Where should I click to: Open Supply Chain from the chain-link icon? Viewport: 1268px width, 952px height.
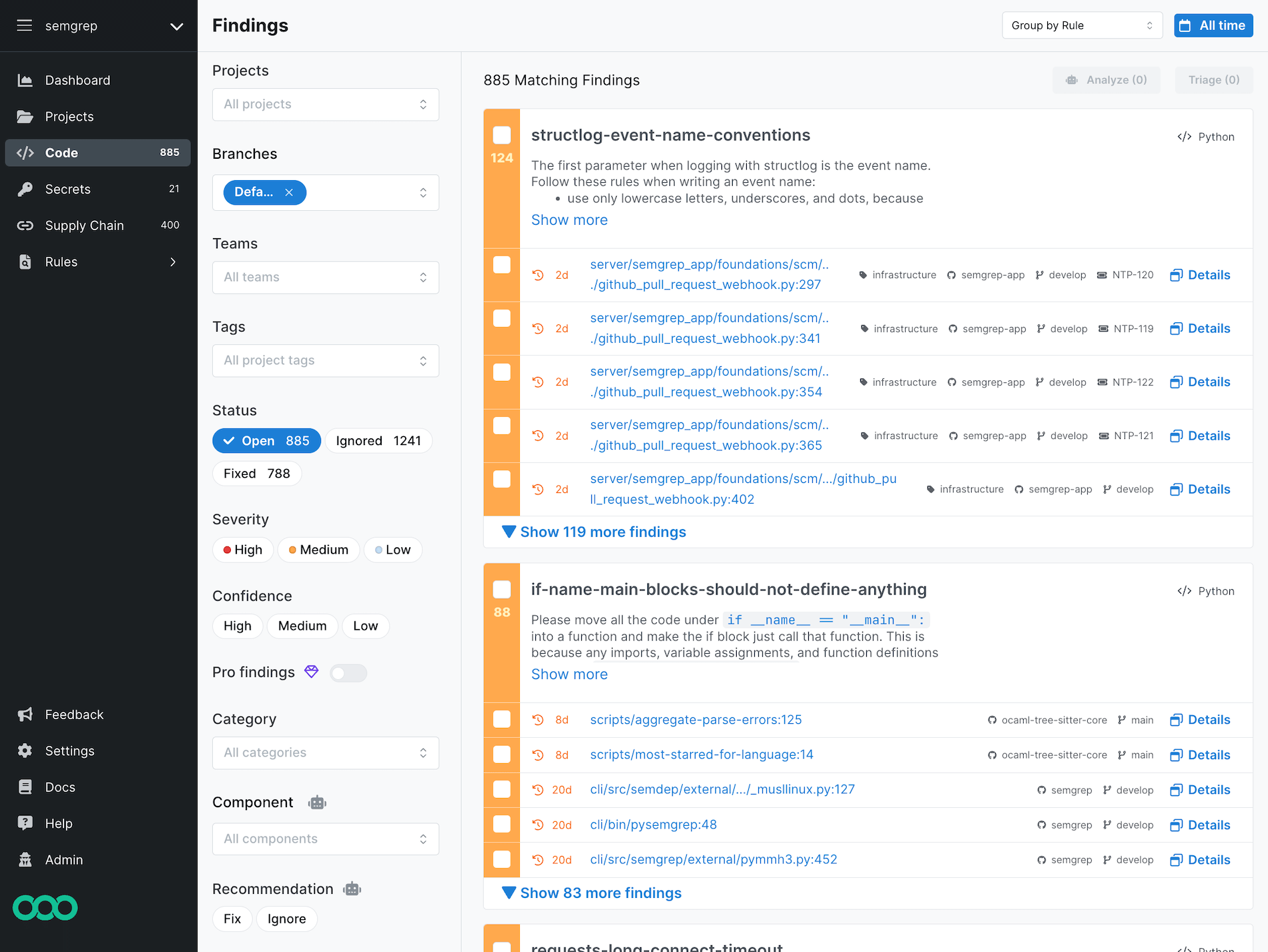point(25,225)
